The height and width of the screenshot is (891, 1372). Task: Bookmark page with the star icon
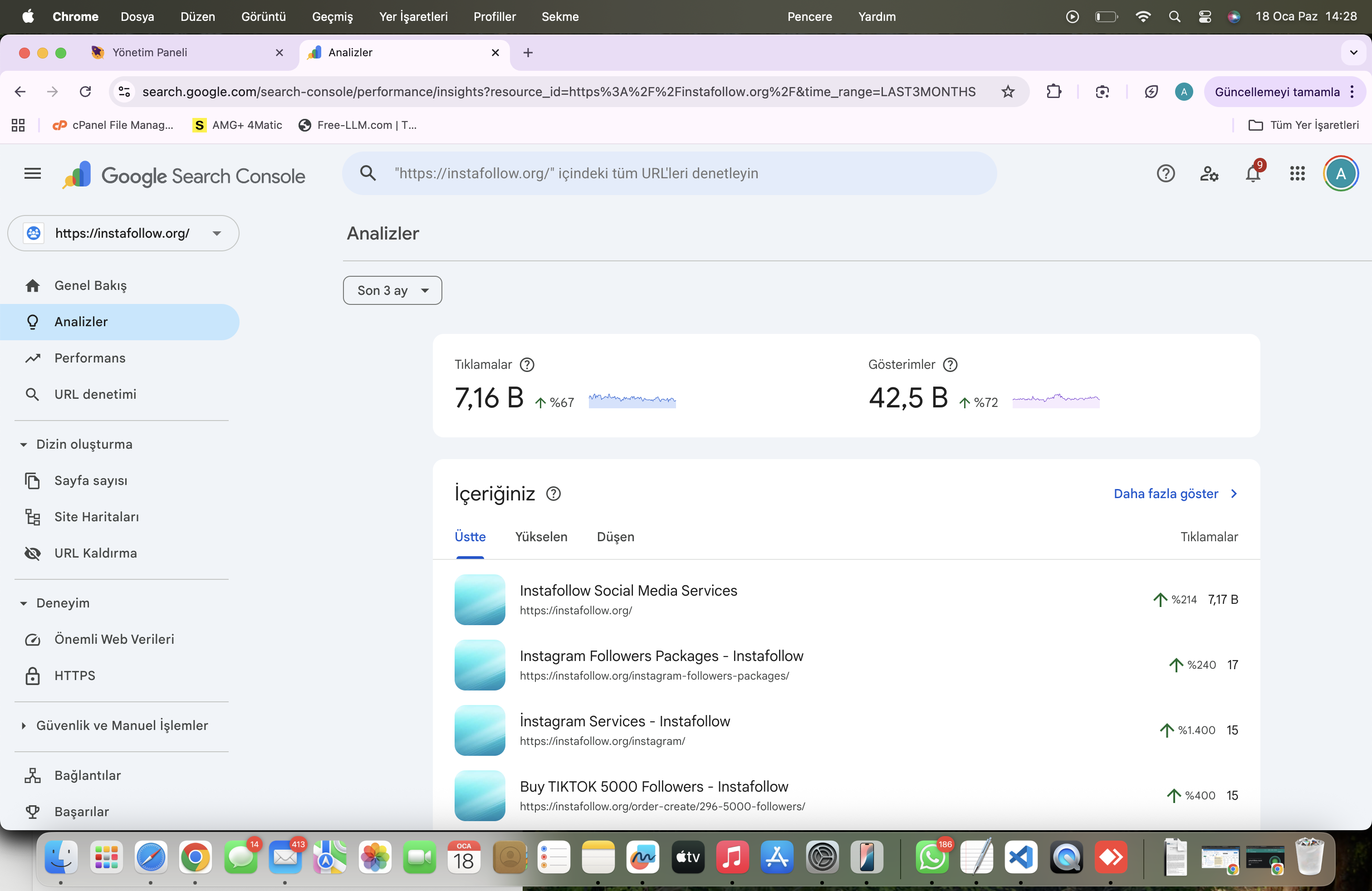[1008, 92]
